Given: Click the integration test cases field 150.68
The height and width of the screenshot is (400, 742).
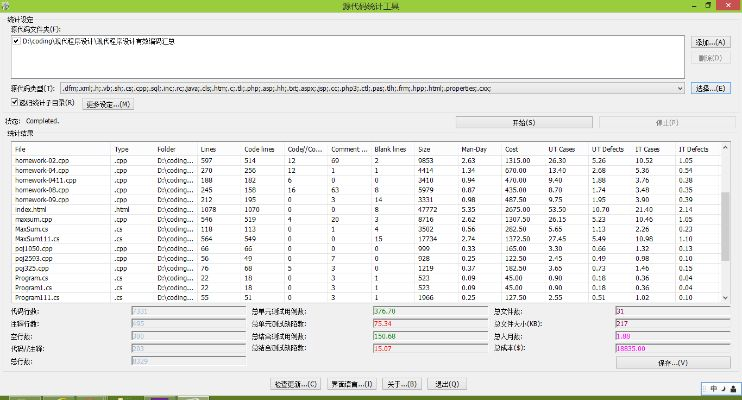Looking at the screenshot, I should 430,336.
